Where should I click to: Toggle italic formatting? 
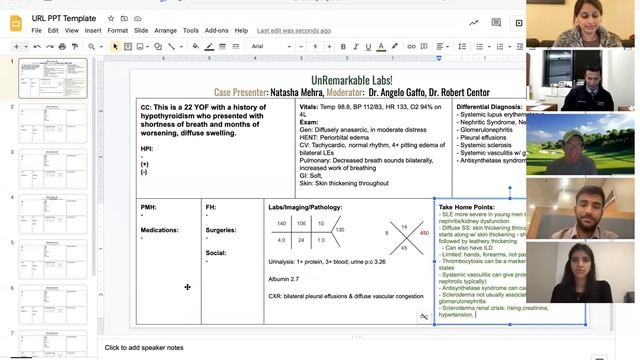coord(356,47)
